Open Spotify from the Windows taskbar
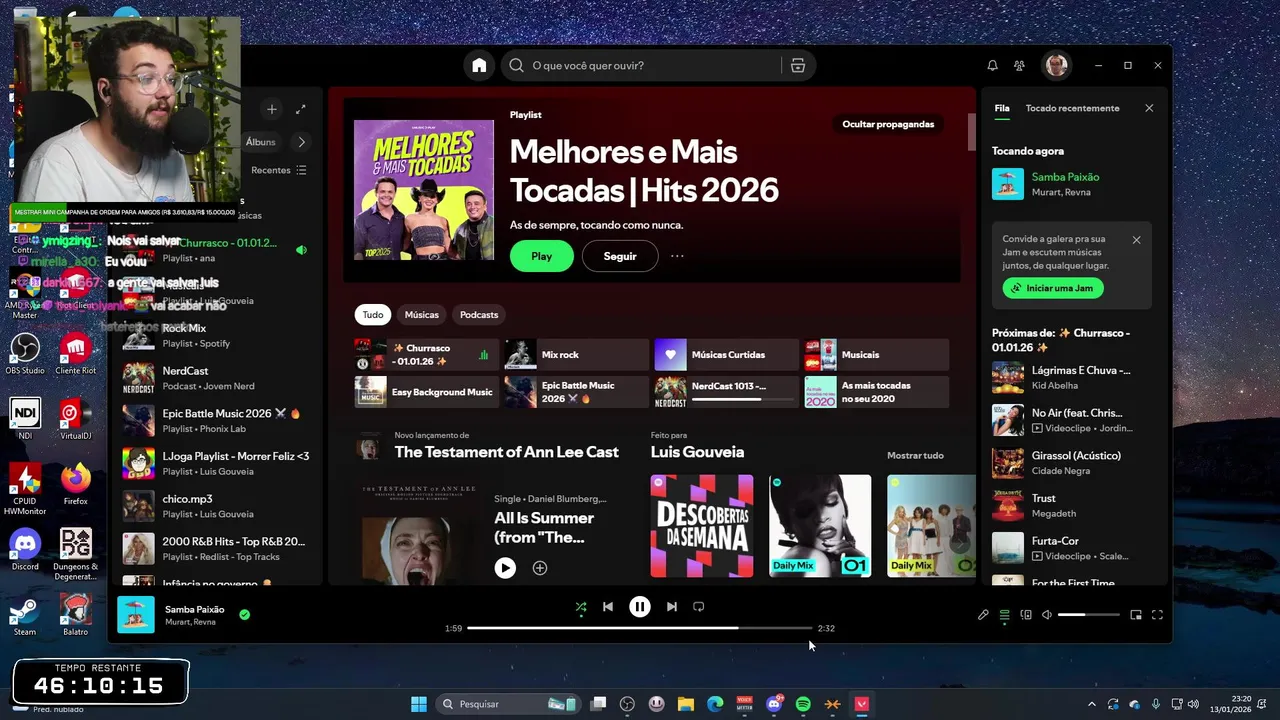Viewport: 1280px width, 720px height. pos(803,704)
